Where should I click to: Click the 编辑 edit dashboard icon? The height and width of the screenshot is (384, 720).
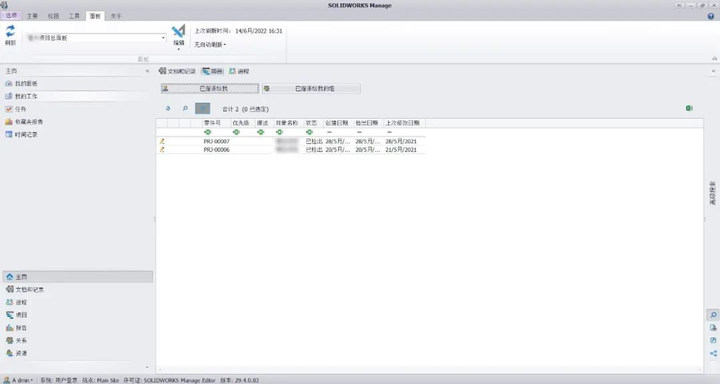(179, 36)
